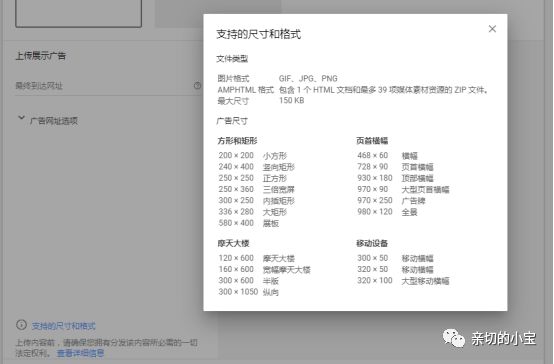Click the 方形和矩形 section heading
554x364 pixels.
click(237, 141)
